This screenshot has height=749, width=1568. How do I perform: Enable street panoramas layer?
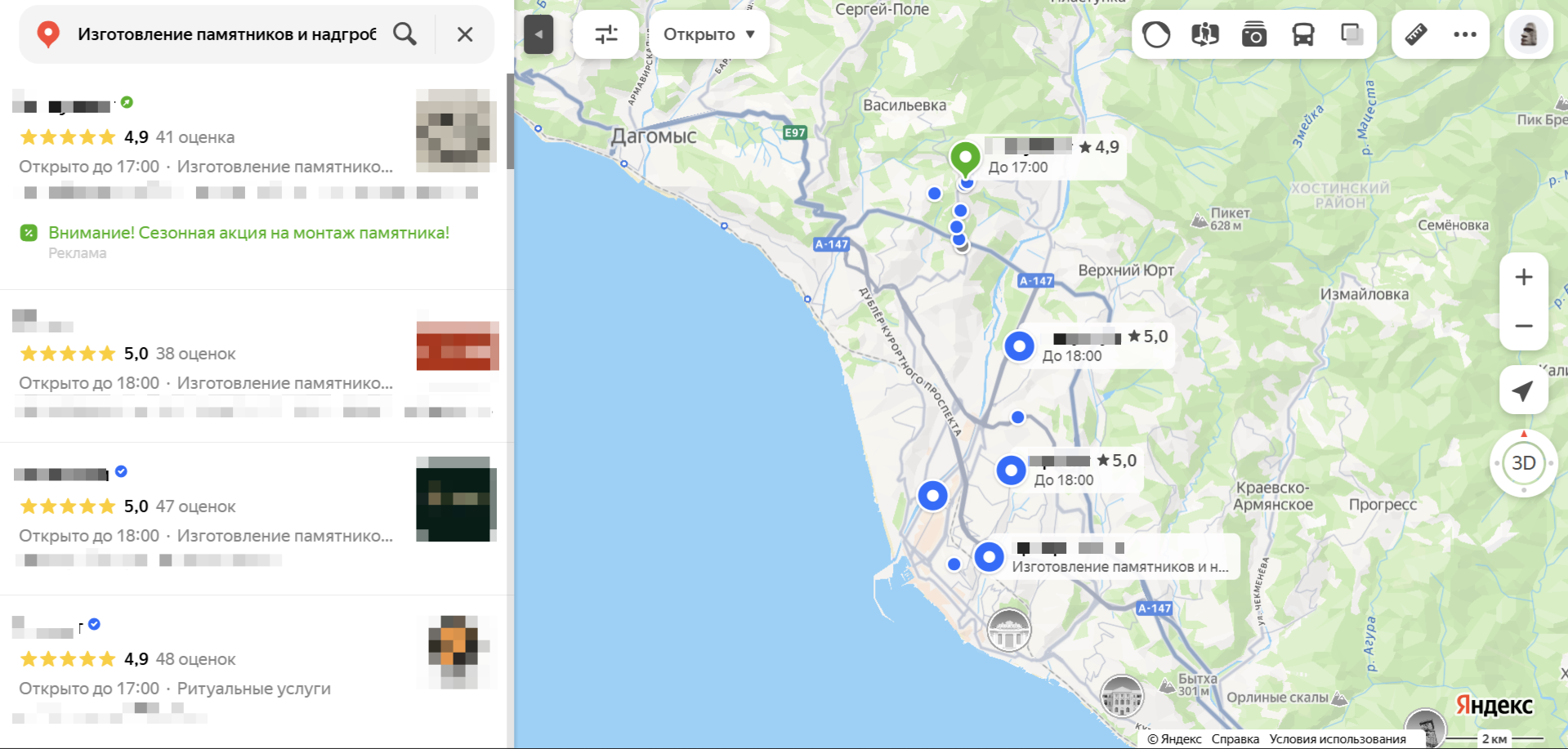click(x=1205, y=34)
